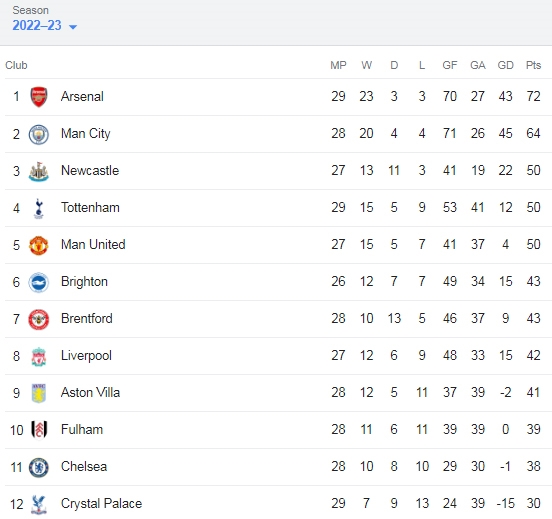Click the Man City club crest
Screen dimensions: 552x519
pos(39,134)
